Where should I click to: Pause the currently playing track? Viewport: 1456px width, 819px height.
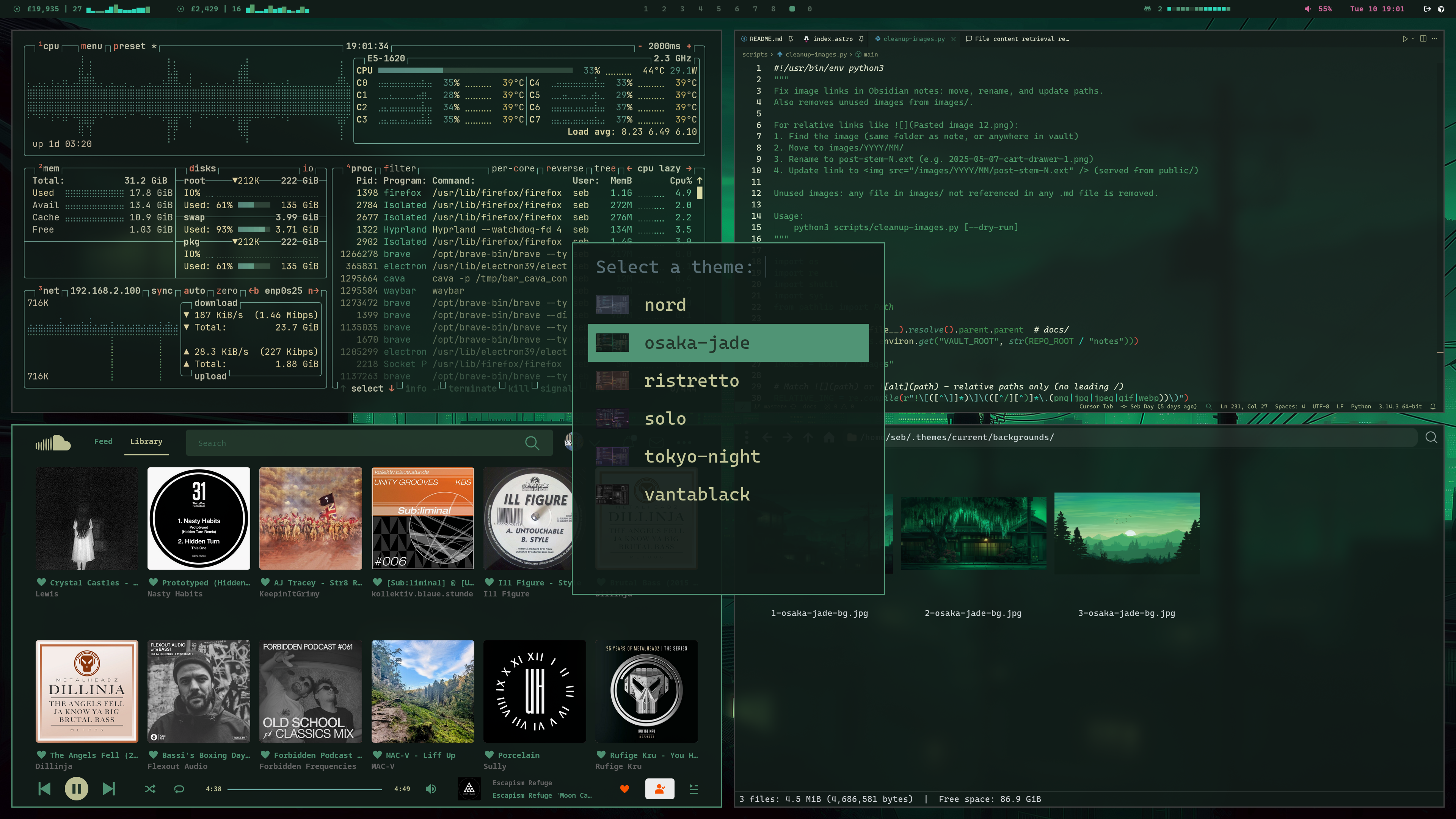click(x=76, y=789)
